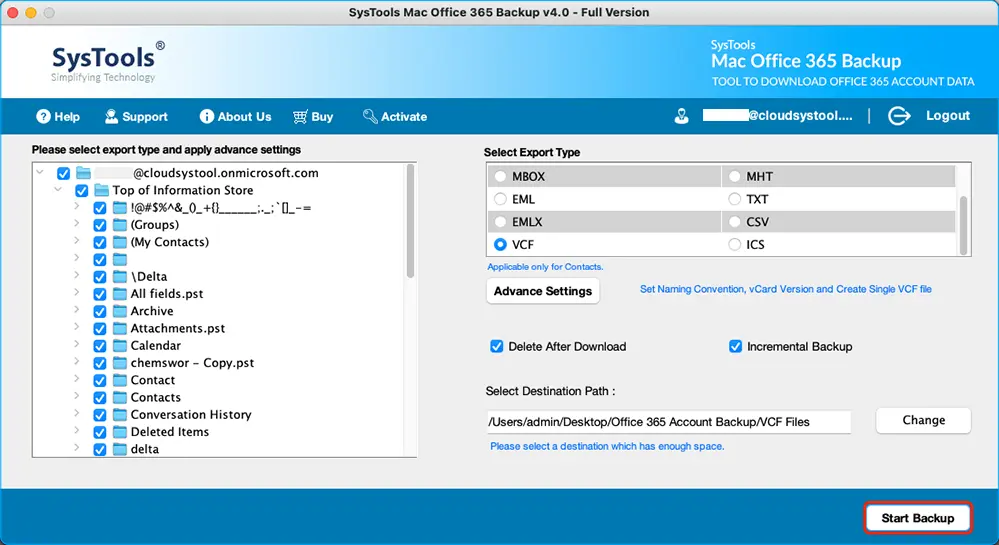This screenshot has width=999, height=545.
Task: Open the Support menu item
Action: [136, 117]
